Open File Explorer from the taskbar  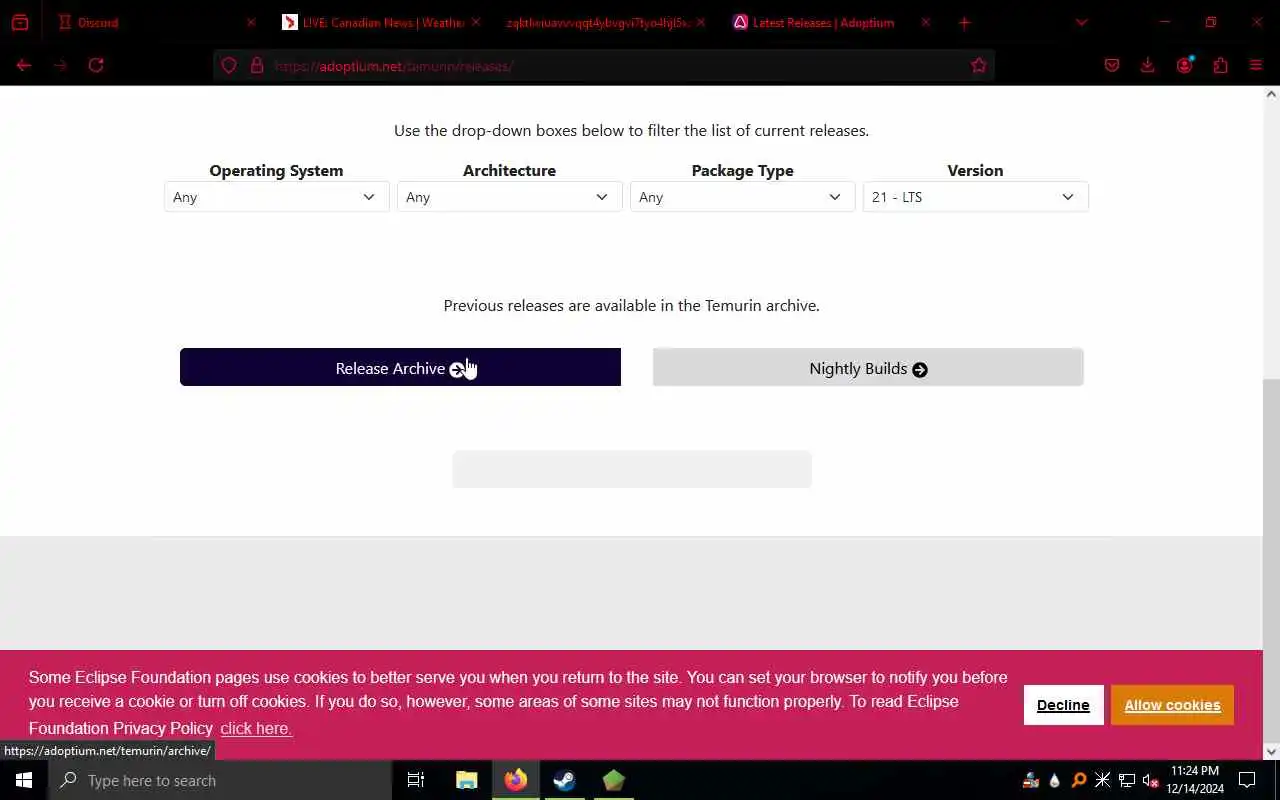467,780
